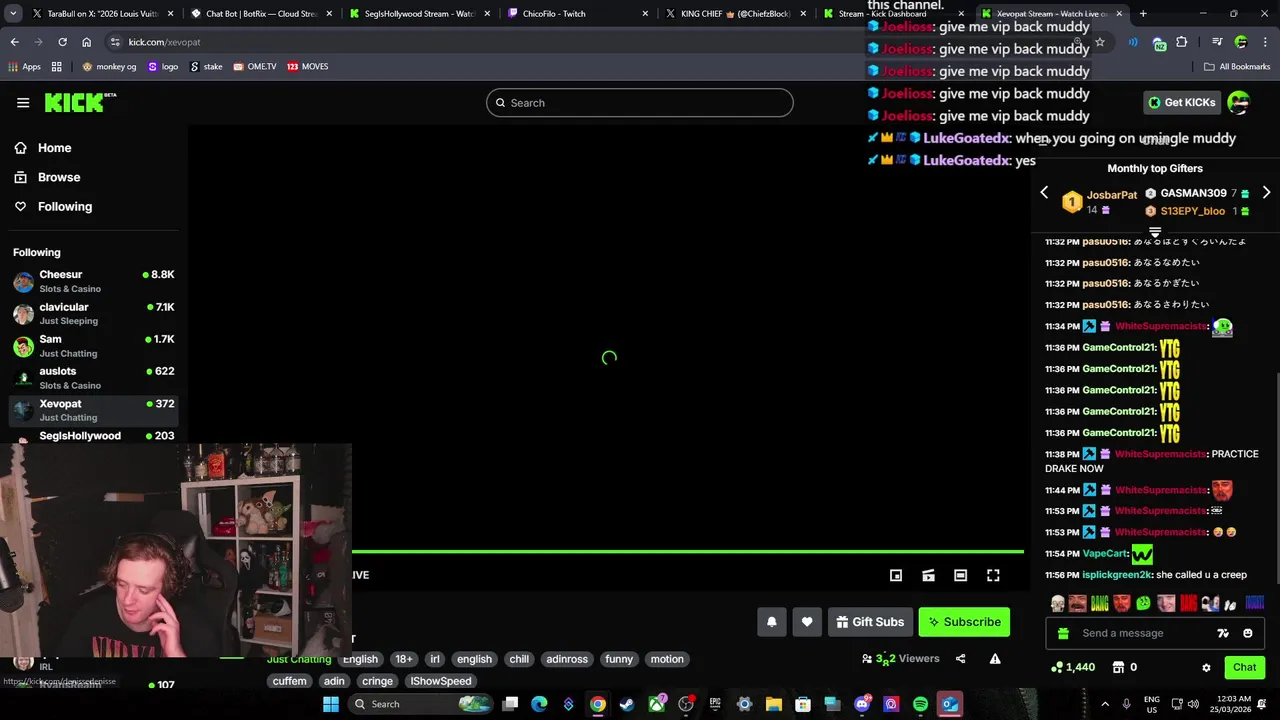Image resolution: width=1280 pixels, height=720 pixels.
Task: Enable mini-player mode on the stream
Action: pyautogui.click(x=896, y=575)
